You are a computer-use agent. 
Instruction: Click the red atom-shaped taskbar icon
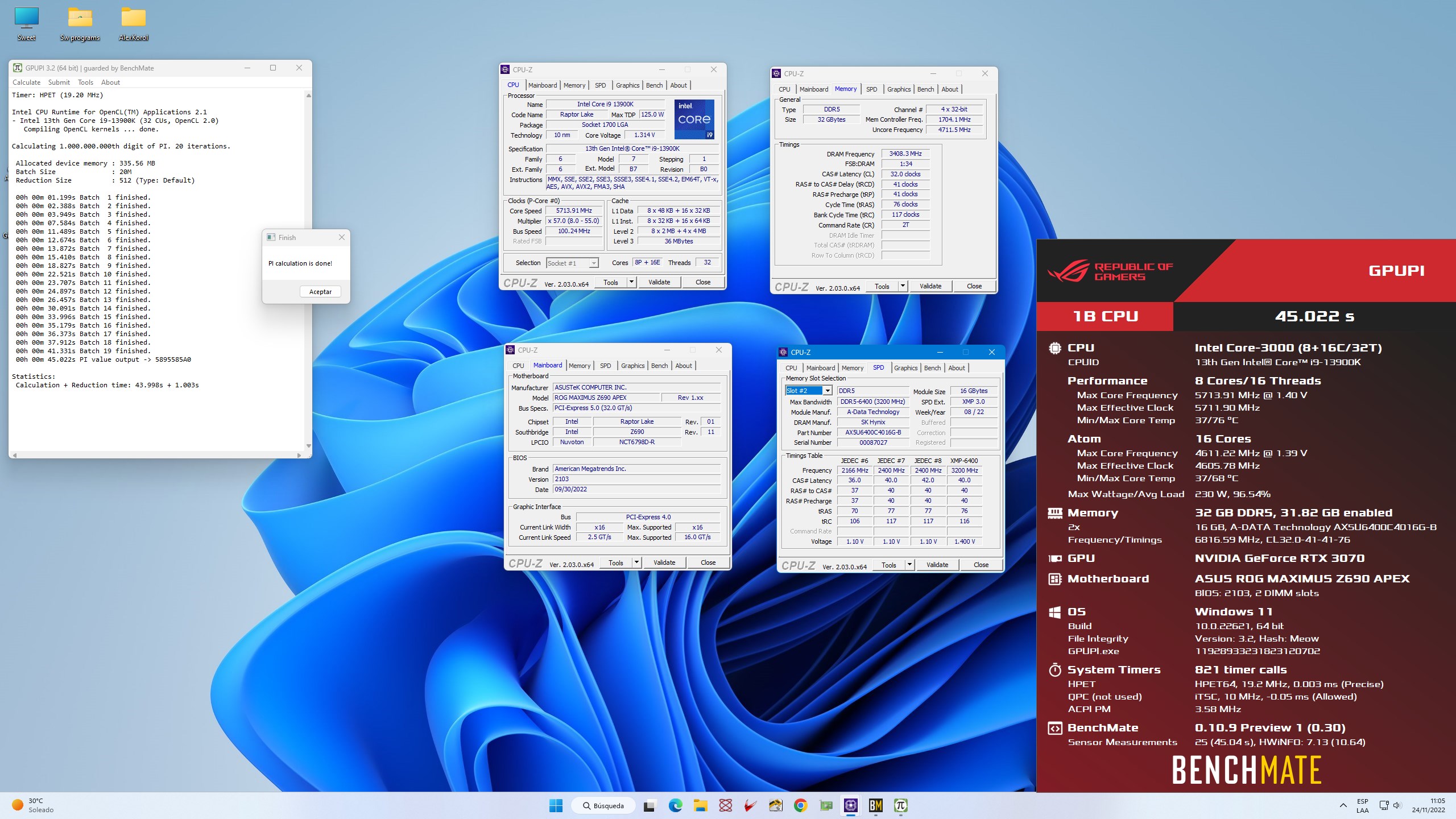[x=725, y=805]
